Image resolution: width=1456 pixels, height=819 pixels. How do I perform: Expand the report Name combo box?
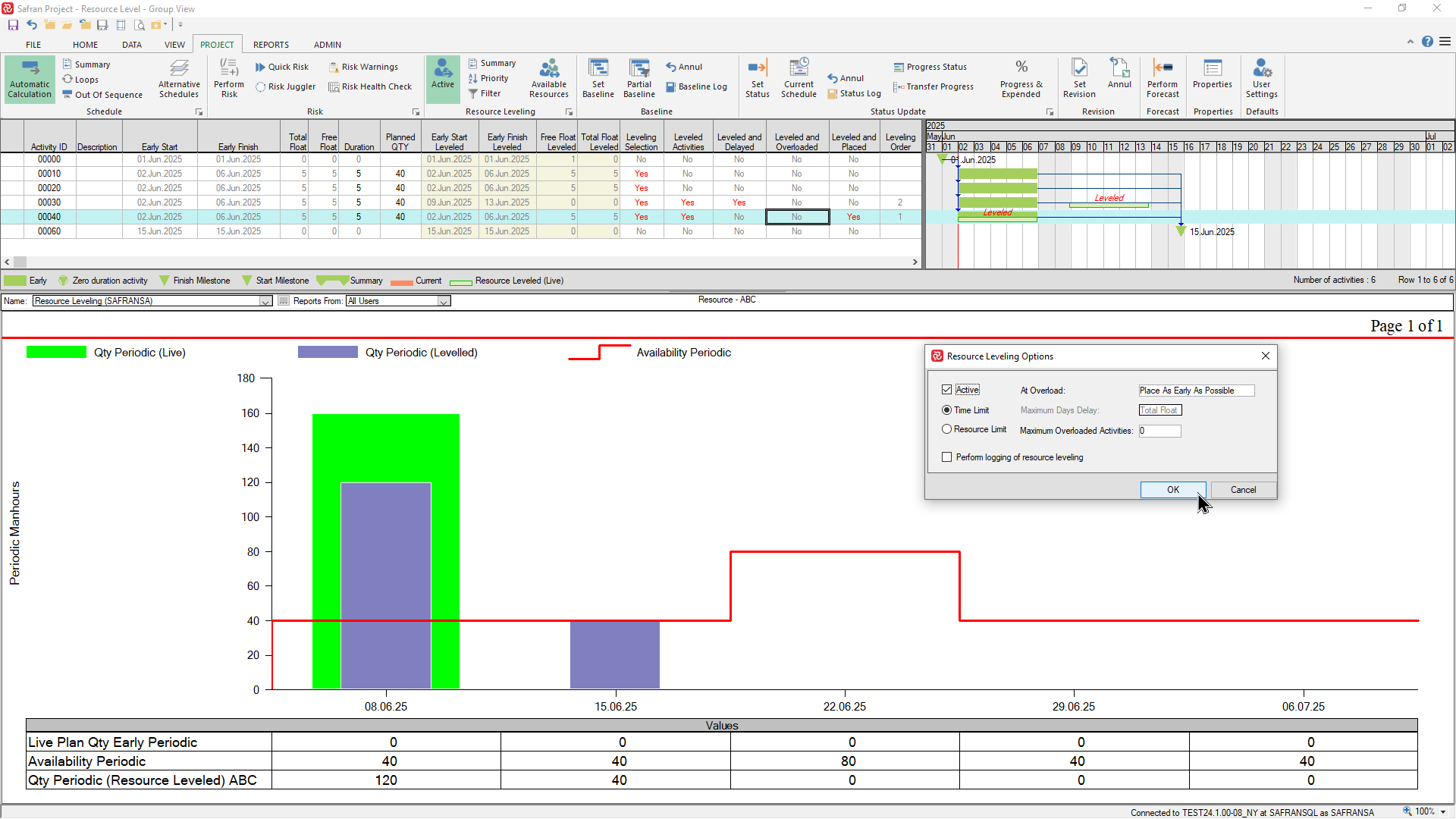pos(266,301)
